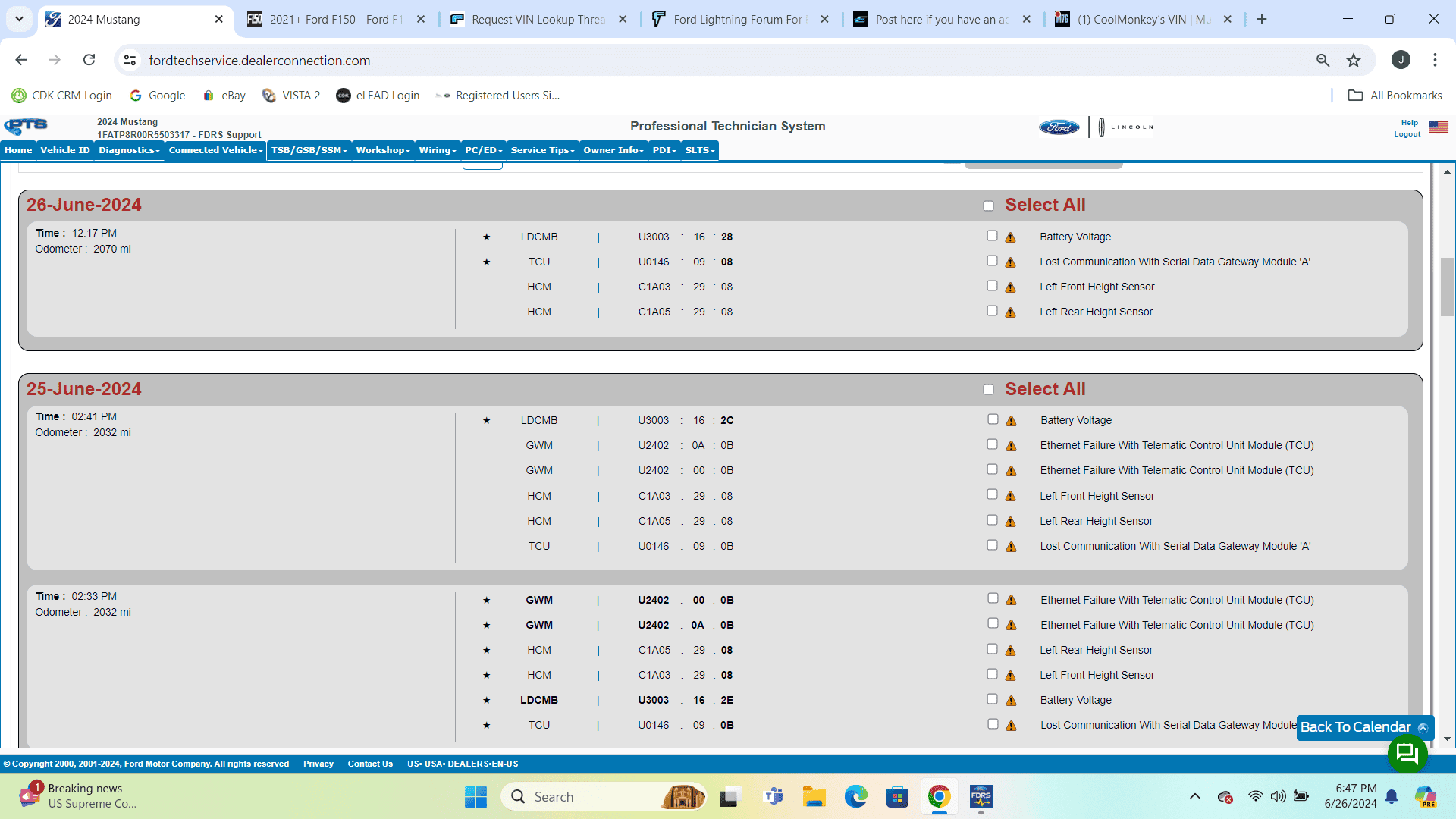Click the site information icon in address bar

(130, 60)
